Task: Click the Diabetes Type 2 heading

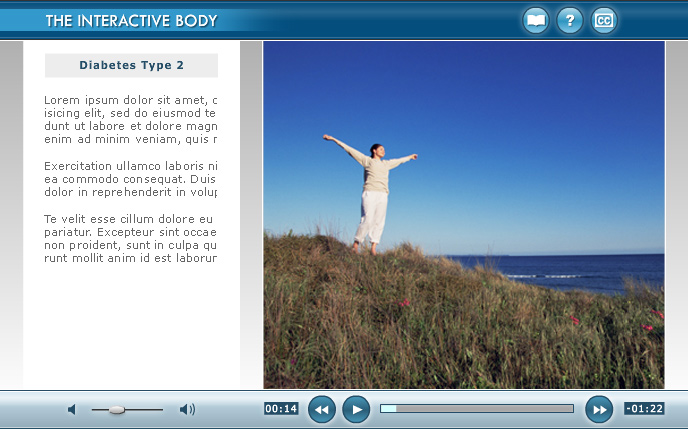Action: [x=131, y=65]
